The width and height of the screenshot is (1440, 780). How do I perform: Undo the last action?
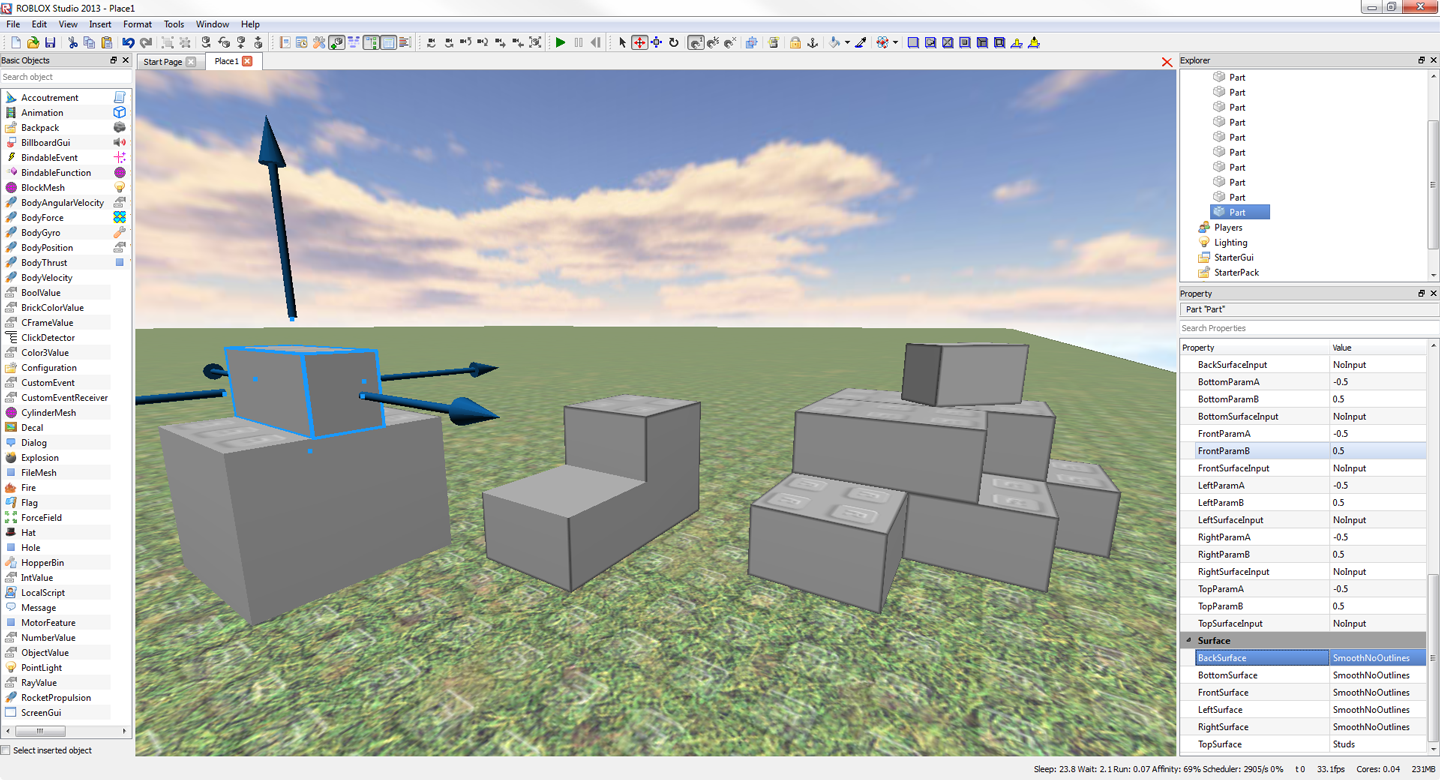point(128,43)
